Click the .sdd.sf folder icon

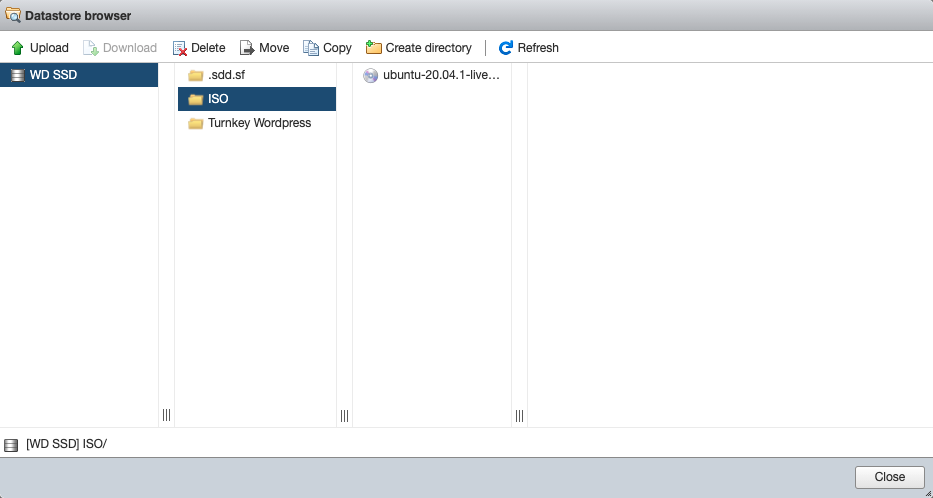point(196,76)
